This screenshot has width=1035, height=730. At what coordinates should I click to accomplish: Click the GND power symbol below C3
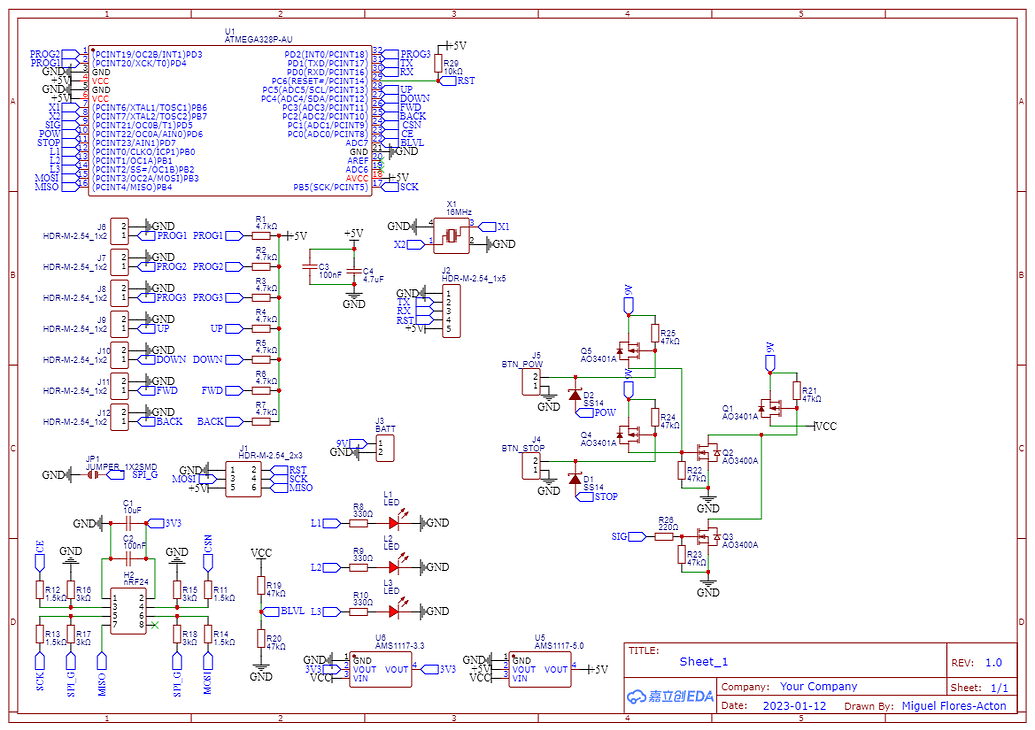pos(354,297)
